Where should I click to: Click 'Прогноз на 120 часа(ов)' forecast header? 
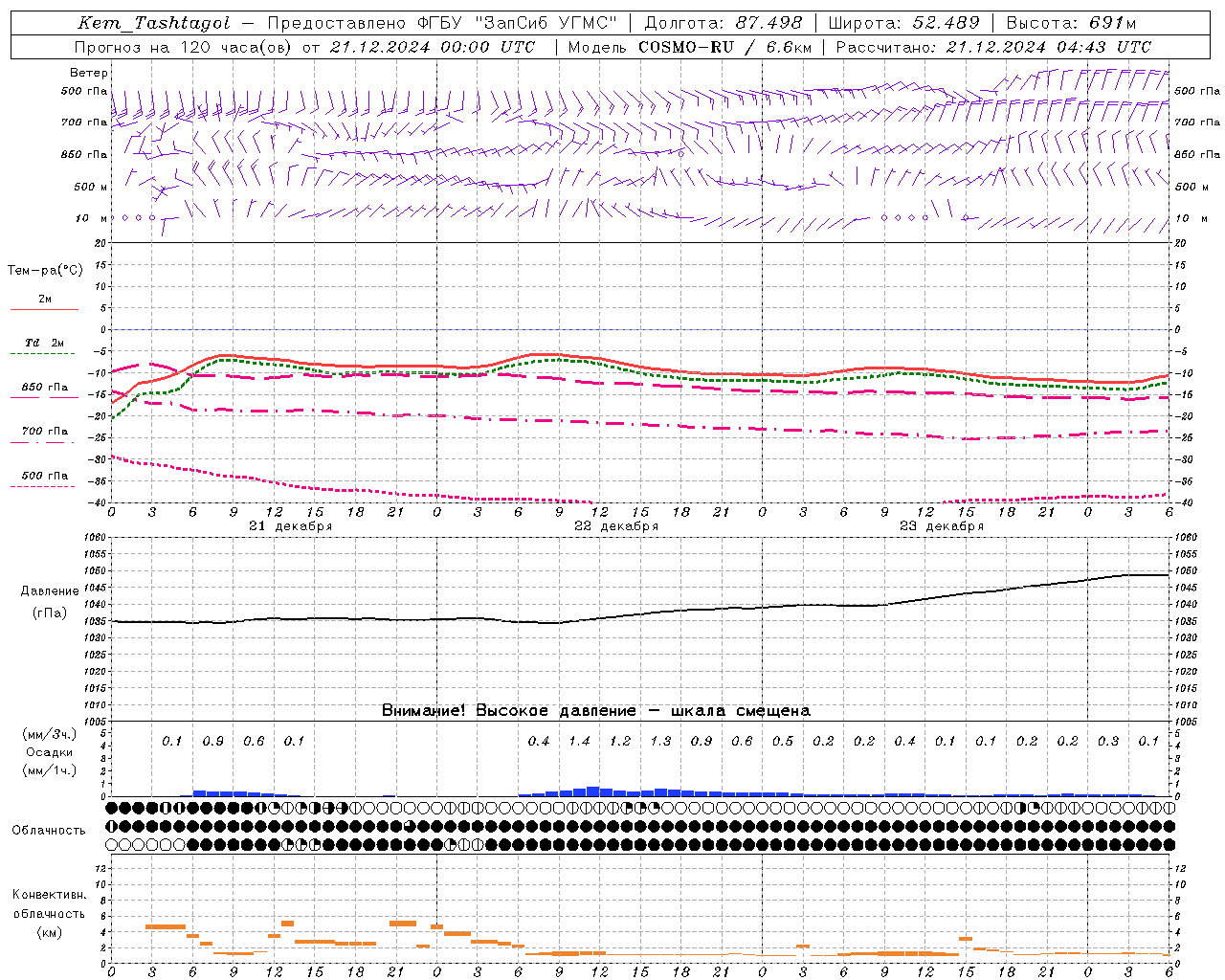coord(183,47)
